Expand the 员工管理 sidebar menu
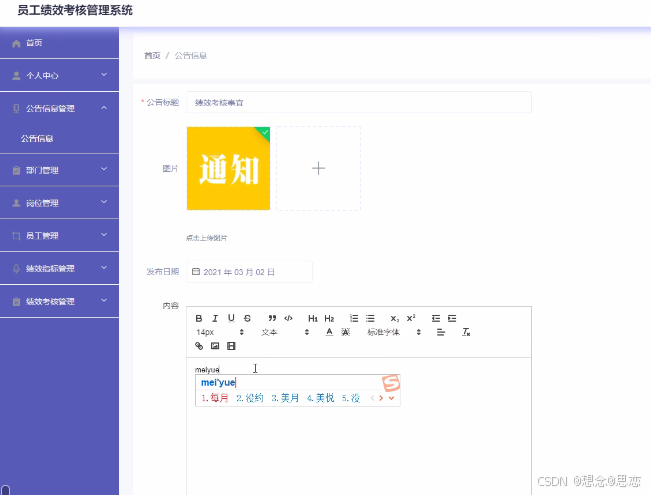651x495 pixels. (x=59, y=235)
